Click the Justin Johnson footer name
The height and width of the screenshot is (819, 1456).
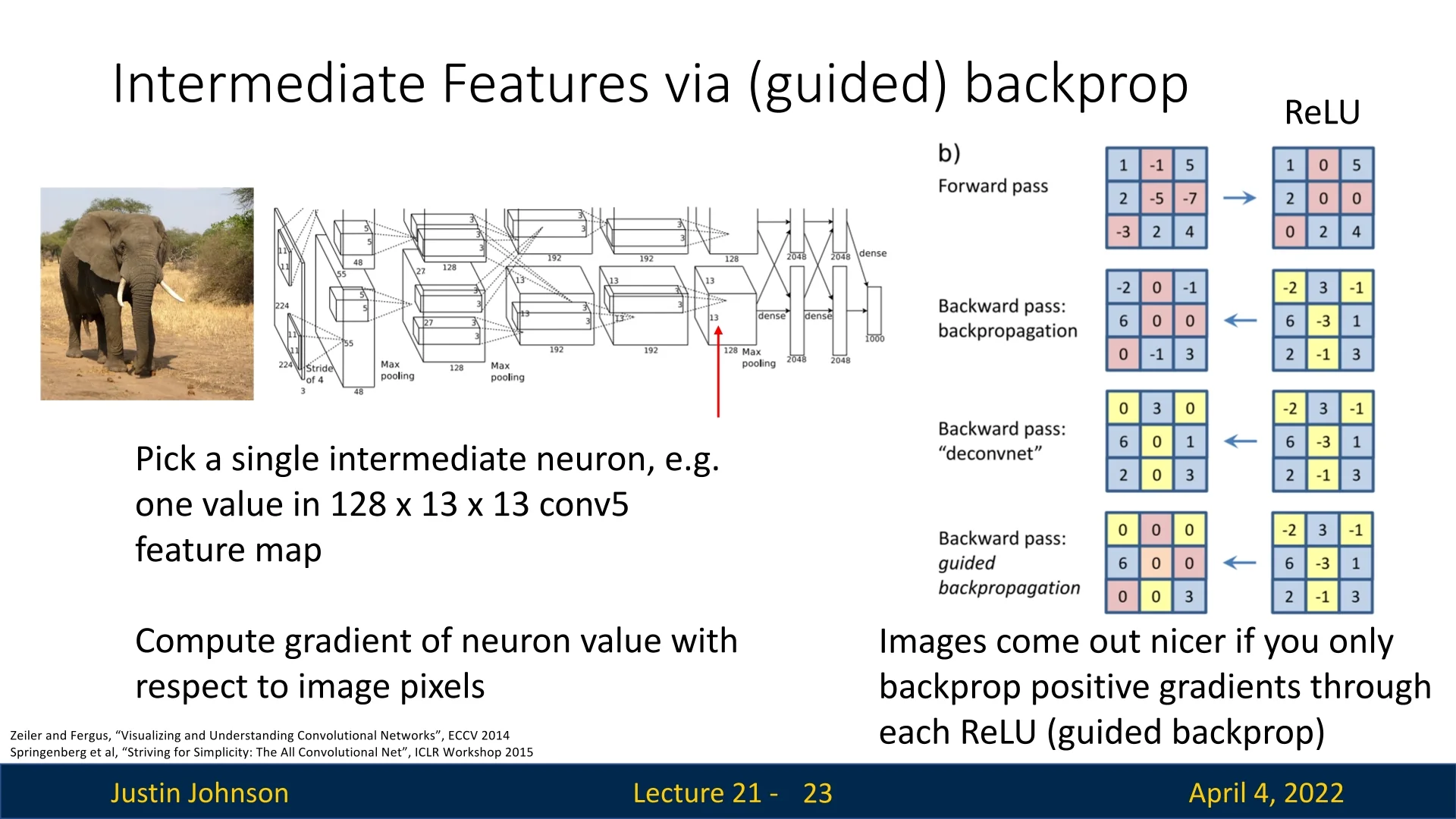[199, 792]
